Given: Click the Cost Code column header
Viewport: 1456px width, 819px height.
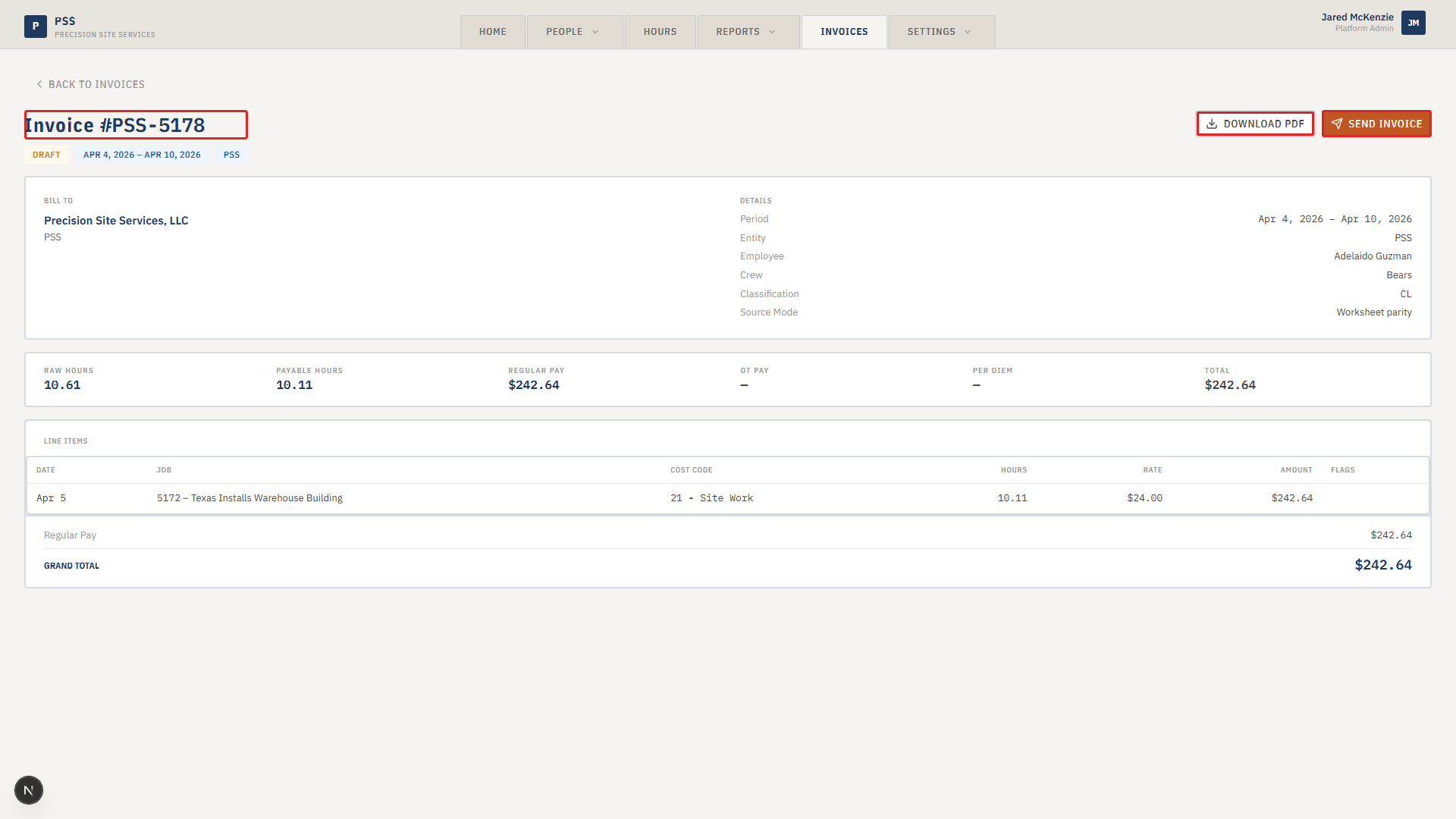Looking at the screenshot, I should pos(691,470).
